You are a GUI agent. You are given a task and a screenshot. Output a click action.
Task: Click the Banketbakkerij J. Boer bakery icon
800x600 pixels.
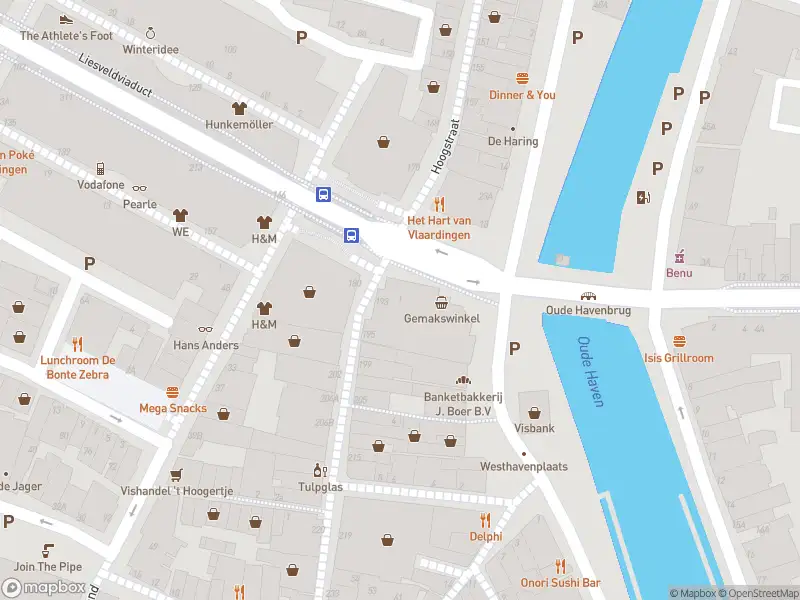tap(463, 380)
